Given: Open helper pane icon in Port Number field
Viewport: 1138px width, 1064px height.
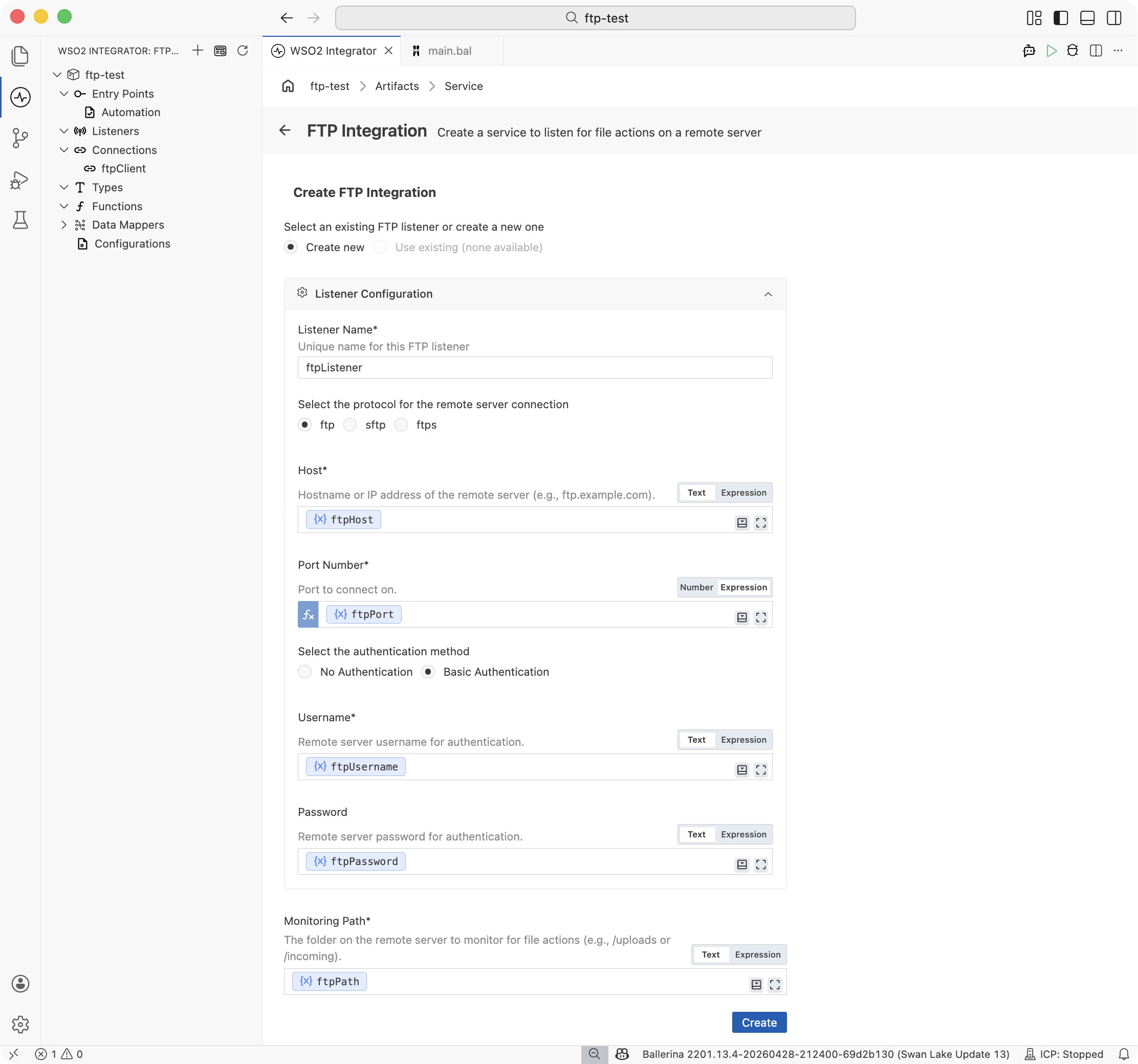Looking at the screenshot, I should [x=742, y=617].
